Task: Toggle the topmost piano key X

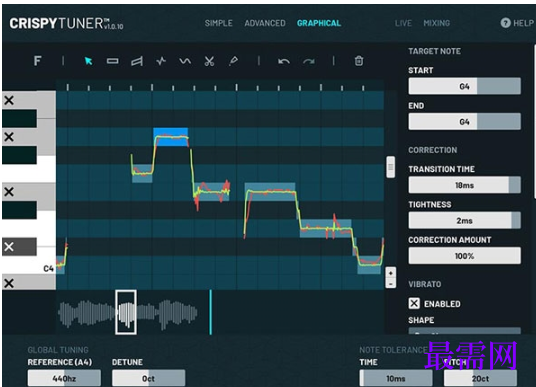Action: click(9, 100)
